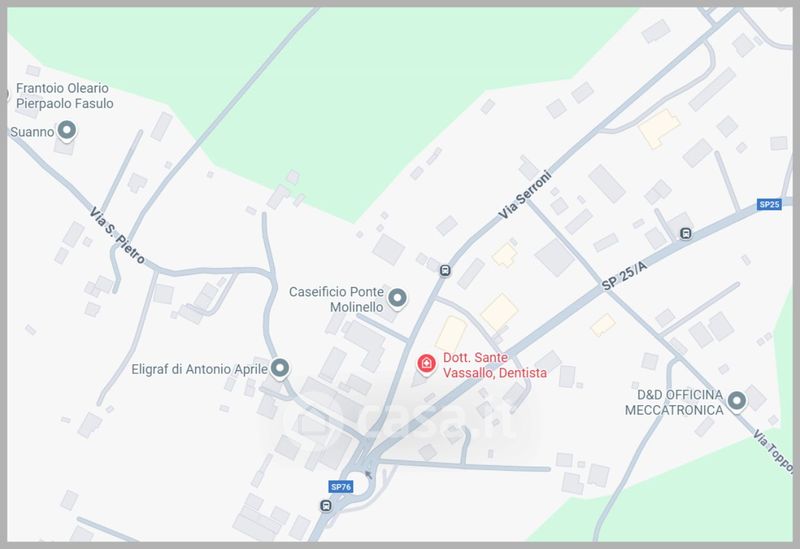
Task: Select the bus stop icon near SP25
Action: 686,234
